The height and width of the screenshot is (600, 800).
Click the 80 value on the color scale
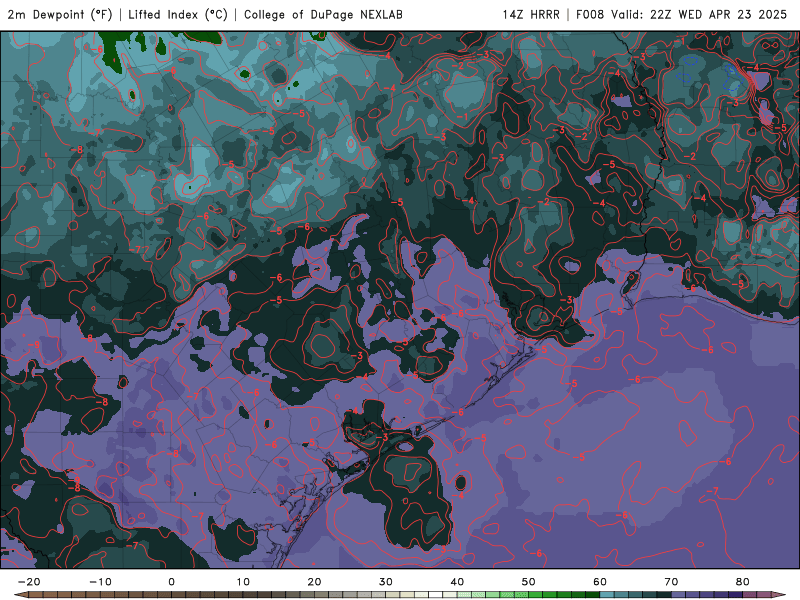click(x=743, y=582)
